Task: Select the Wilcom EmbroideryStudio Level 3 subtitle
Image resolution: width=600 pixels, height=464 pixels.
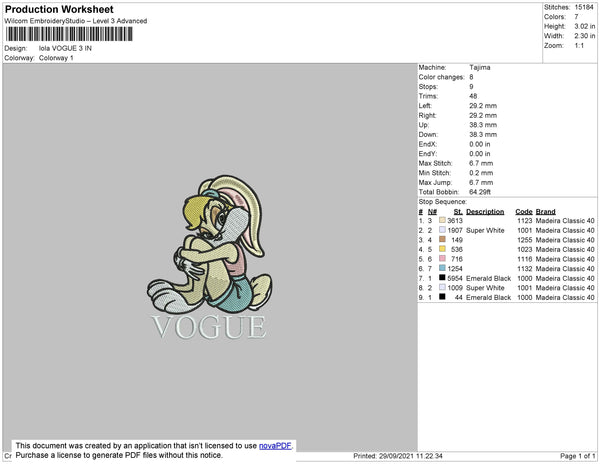Action: pyautogui.click(x=76, y=21)
